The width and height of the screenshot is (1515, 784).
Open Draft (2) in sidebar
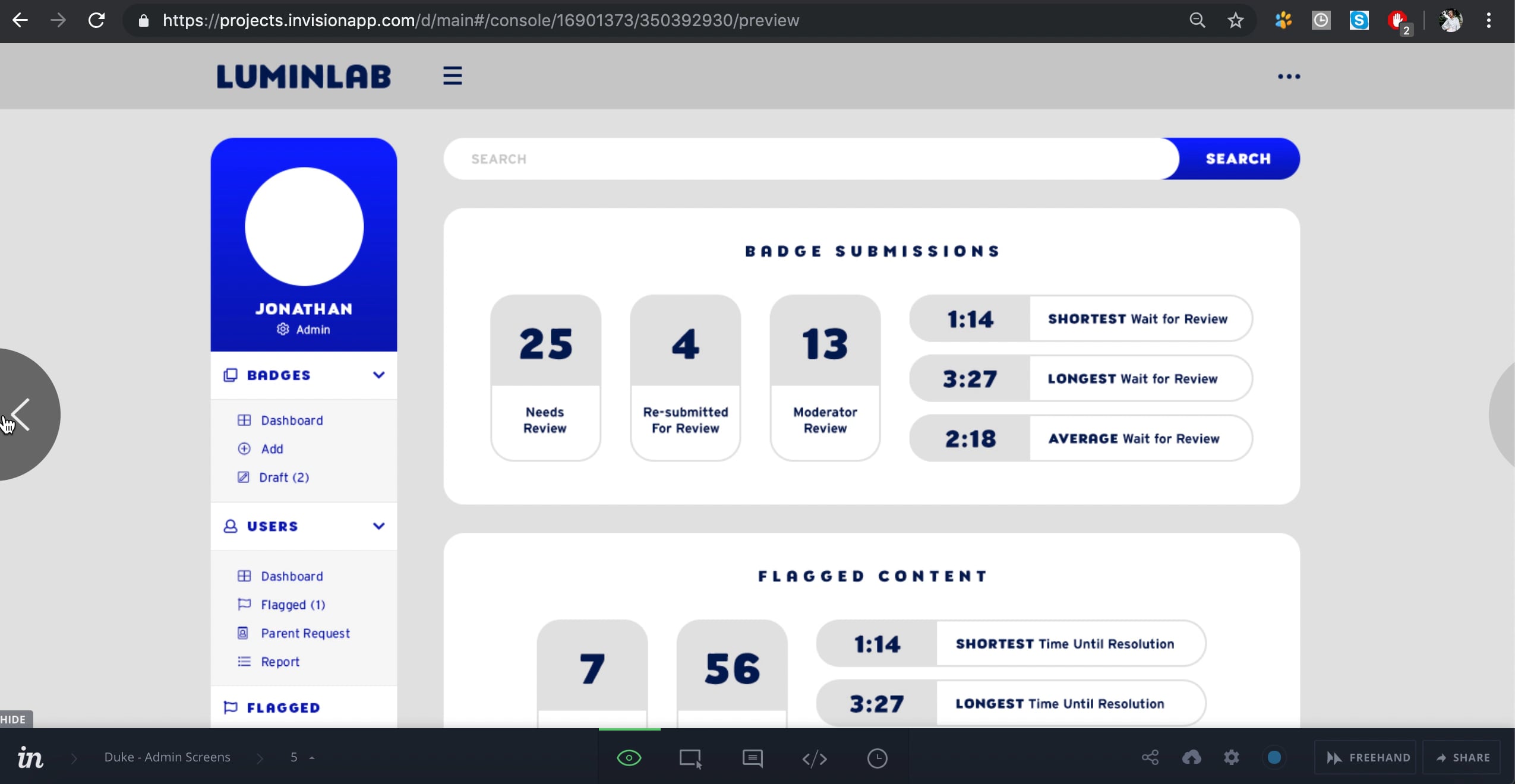[273, 478]
